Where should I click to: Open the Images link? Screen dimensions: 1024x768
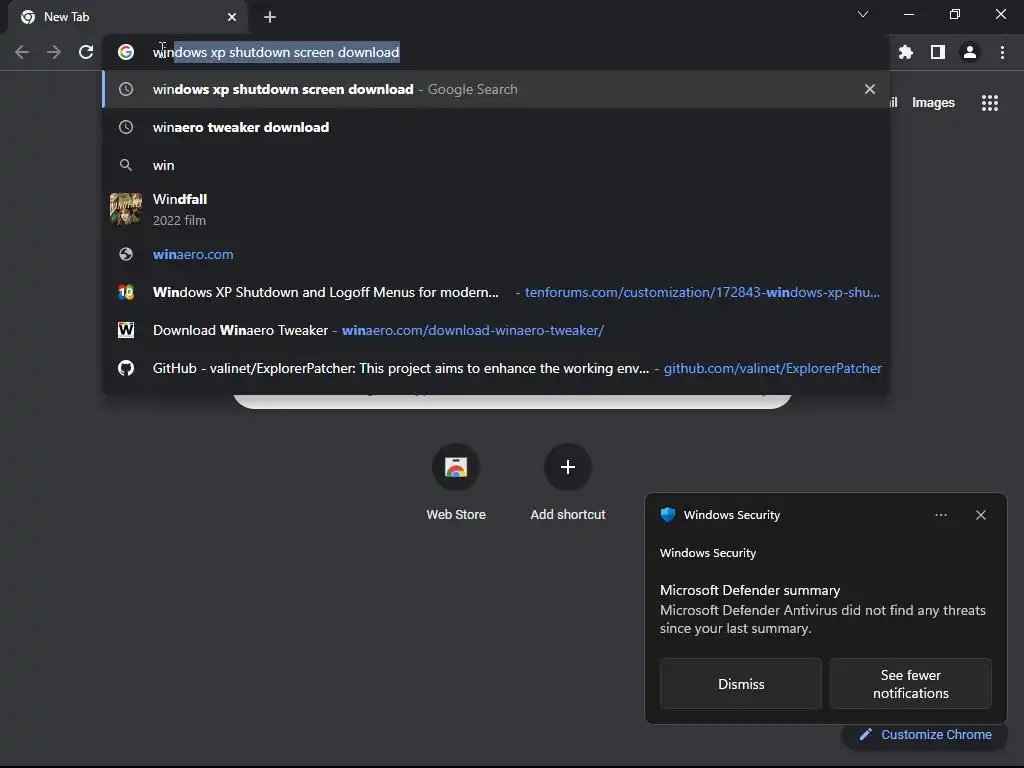tap(933, 103)
